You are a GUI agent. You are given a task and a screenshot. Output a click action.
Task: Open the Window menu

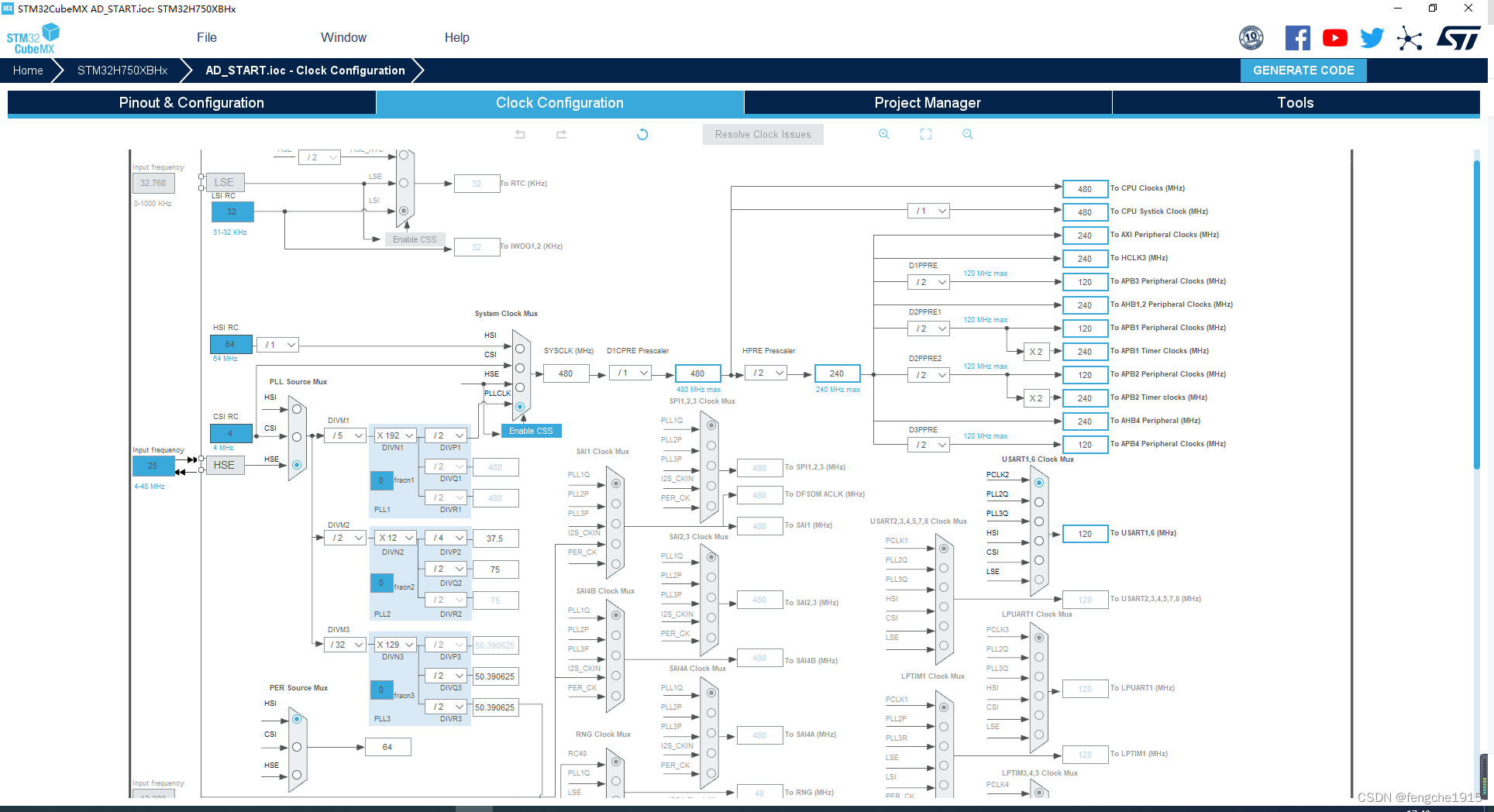tap(343, 38)
